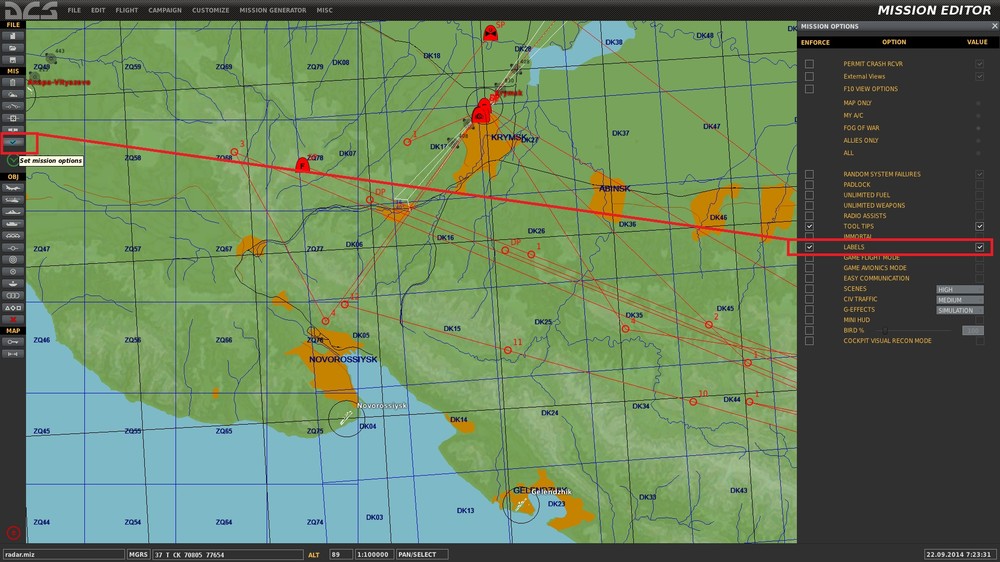The height and width of the screenshot is (562, 1000).
Task: Click the Gelendzhik airfield symbol
Action: click(521, 505)
